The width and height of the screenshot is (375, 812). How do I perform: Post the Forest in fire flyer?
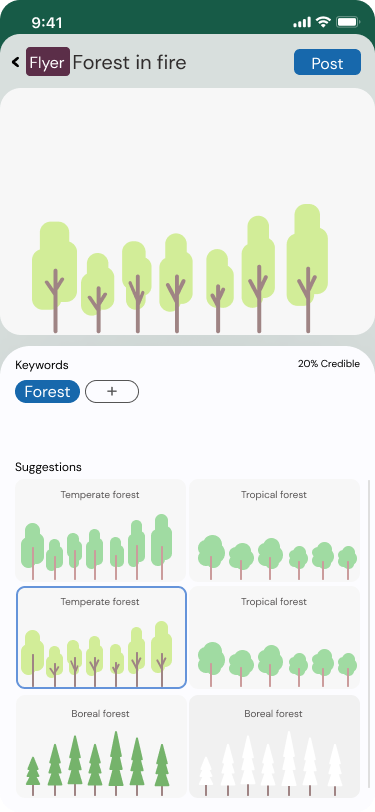point(327,62)
